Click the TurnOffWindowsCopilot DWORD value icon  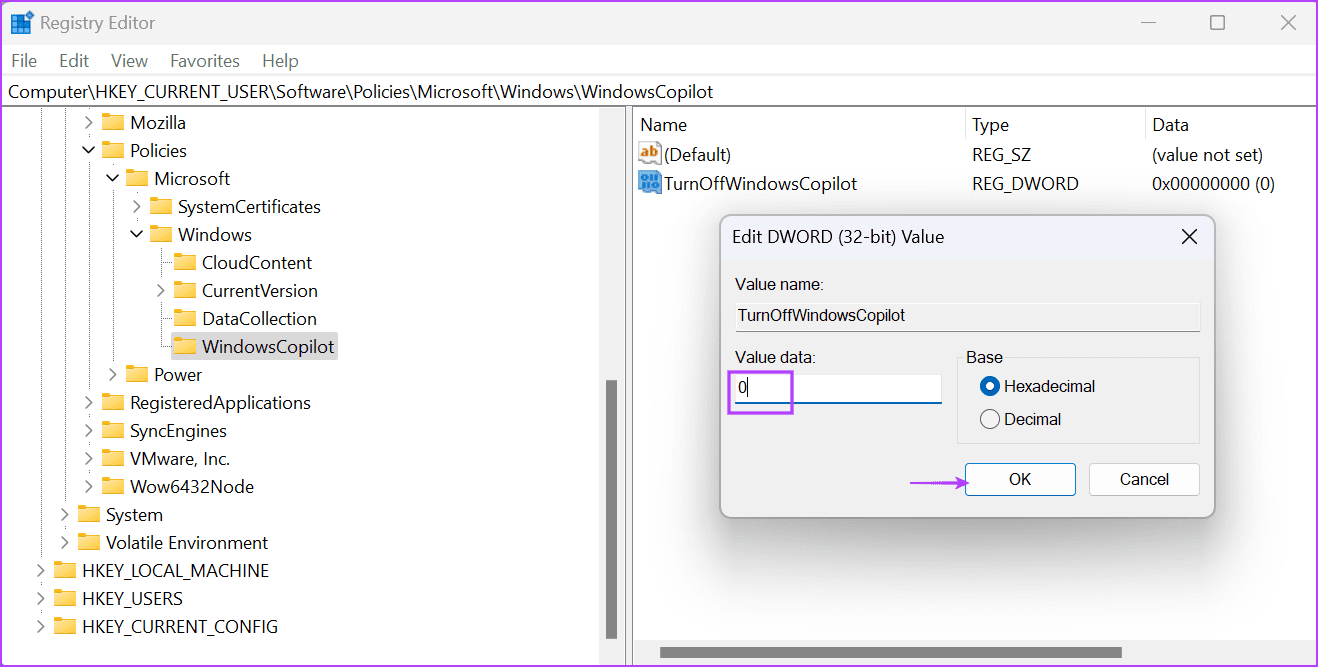pyautogui.click(x=650, y=183)
